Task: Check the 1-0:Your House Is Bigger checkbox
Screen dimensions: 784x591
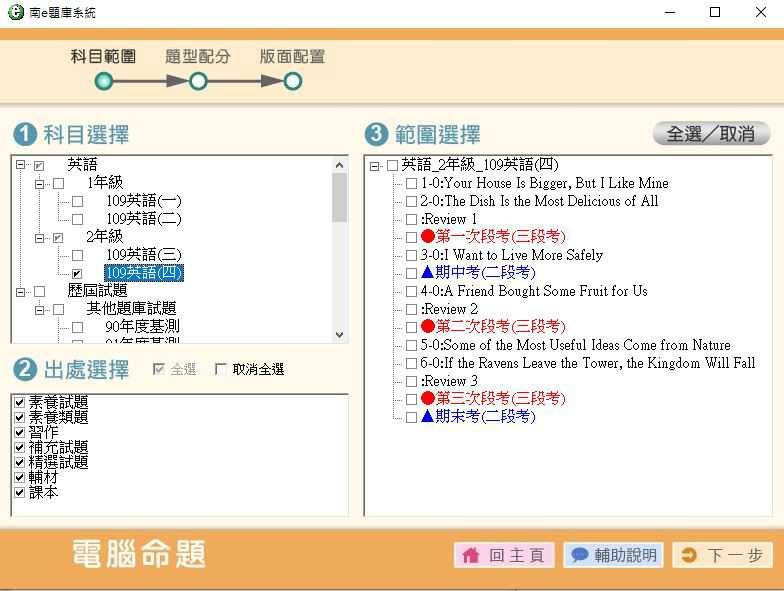Action: tap(411, 184)
